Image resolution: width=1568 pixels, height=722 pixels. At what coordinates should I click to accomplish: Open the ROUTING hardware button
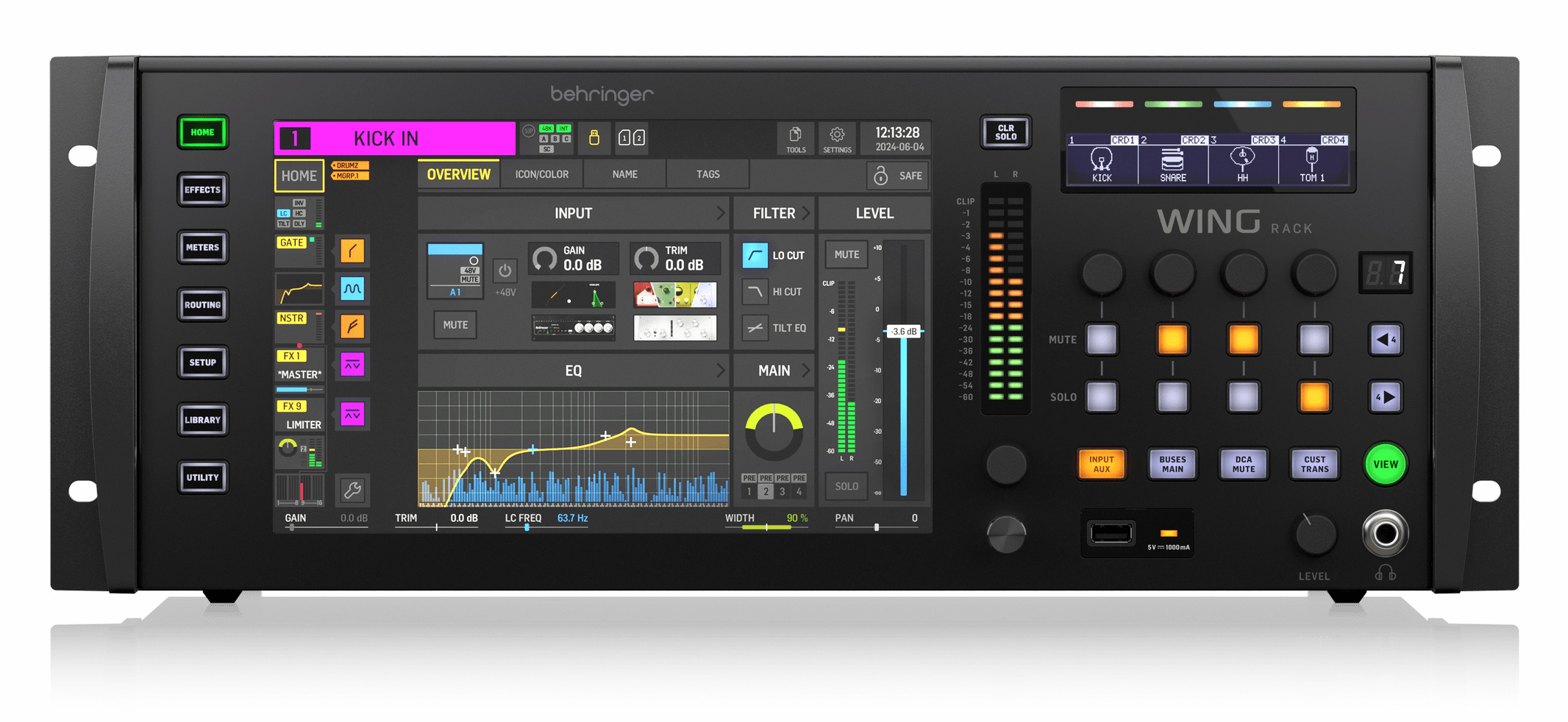coord(202,304)
